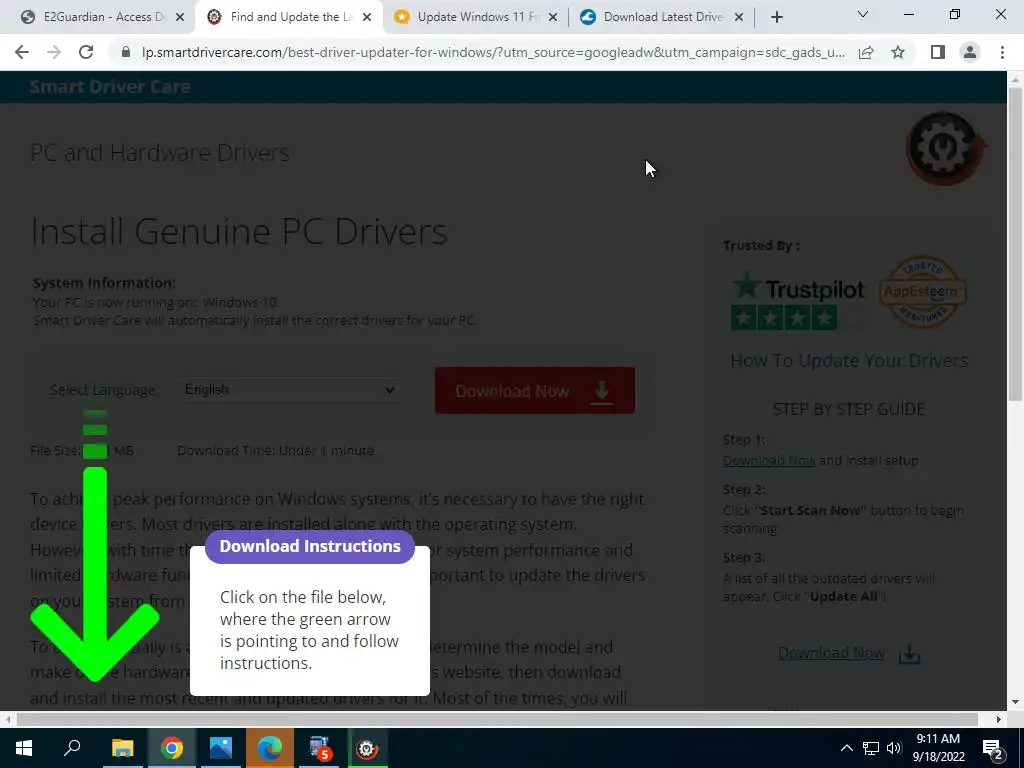Close the E2Guardian tab
This screenshot has height=768, width=1024.
click(180, 17)
